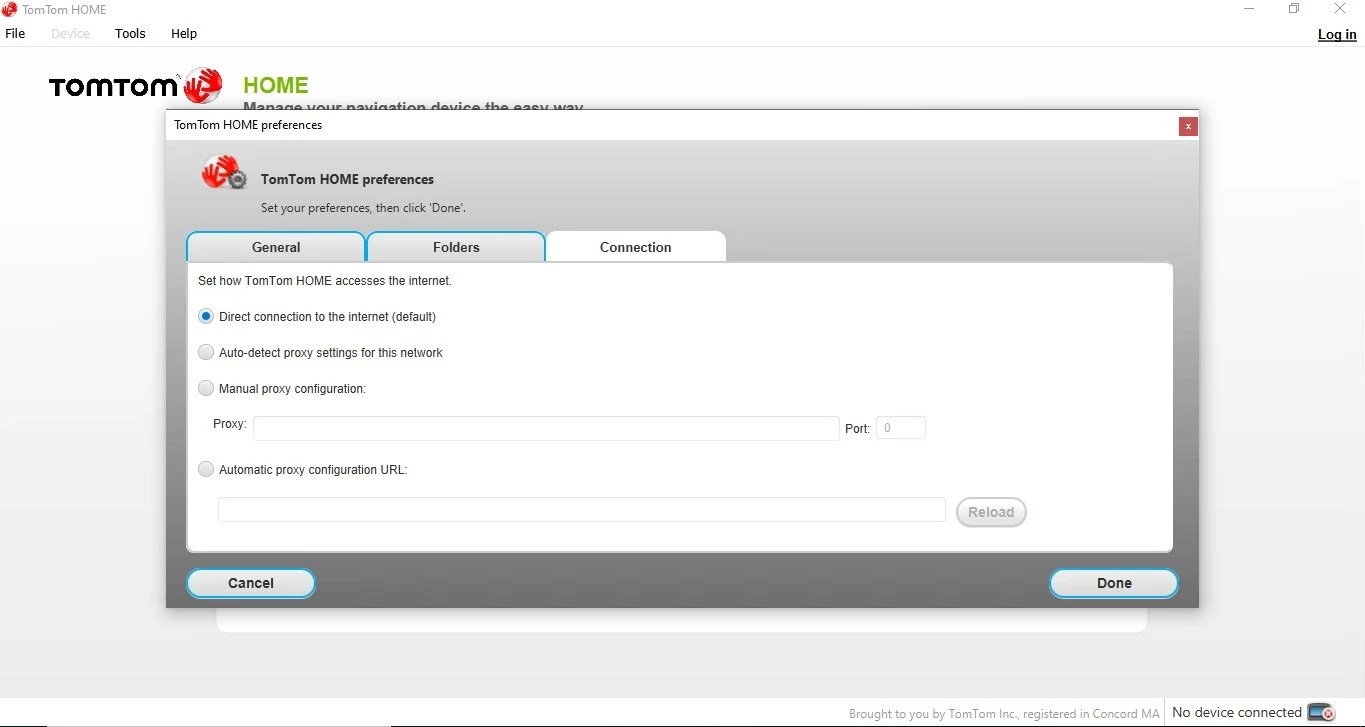Click the Log in link
The height and width of the screenshot is (727, 1365).
click(x=1336, y=34)
